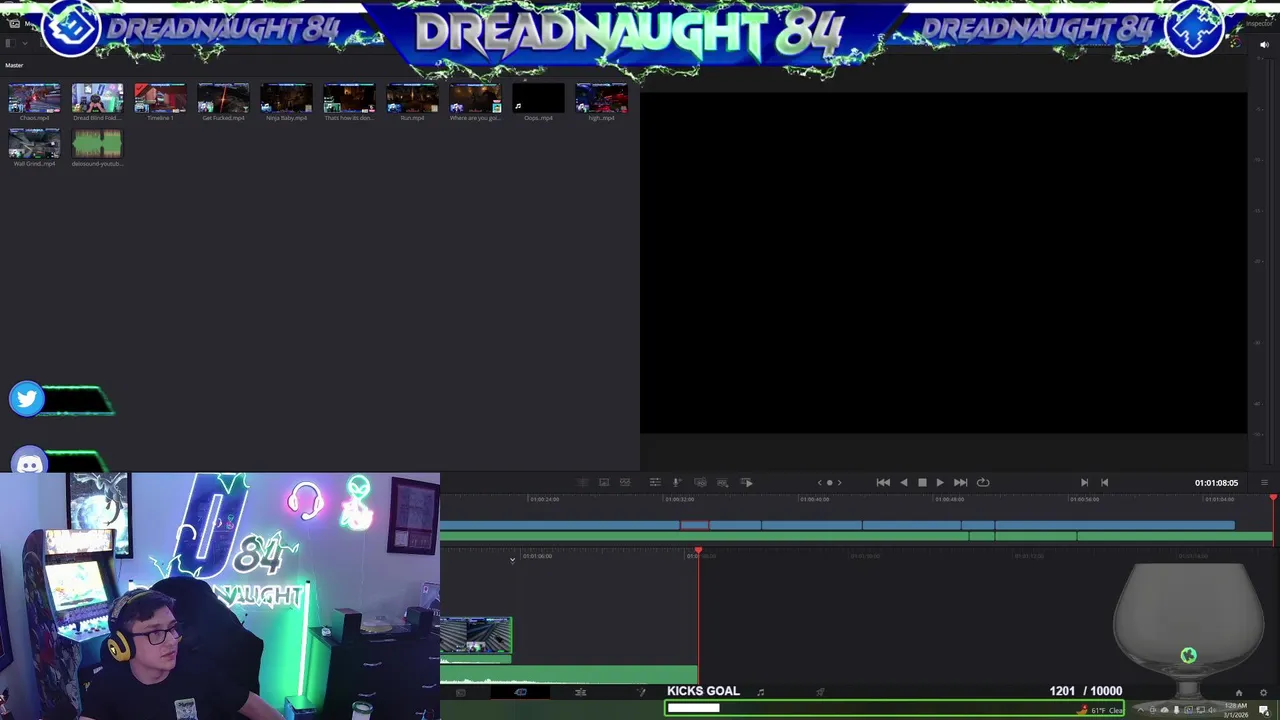Select the green deloscund-youtube audio waveform clip

(x=97, y=144)
